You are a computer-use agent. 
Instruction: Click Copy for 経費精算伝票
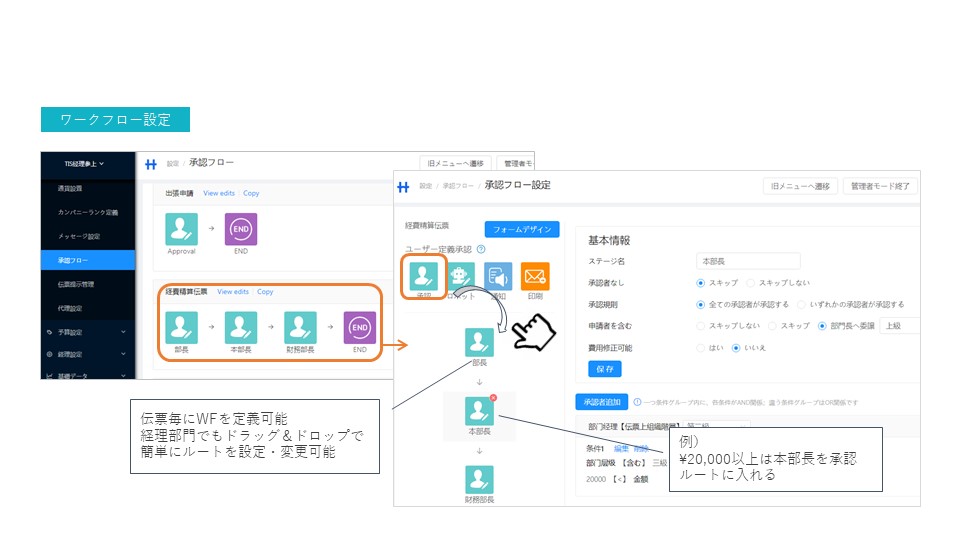coord(265,292)
